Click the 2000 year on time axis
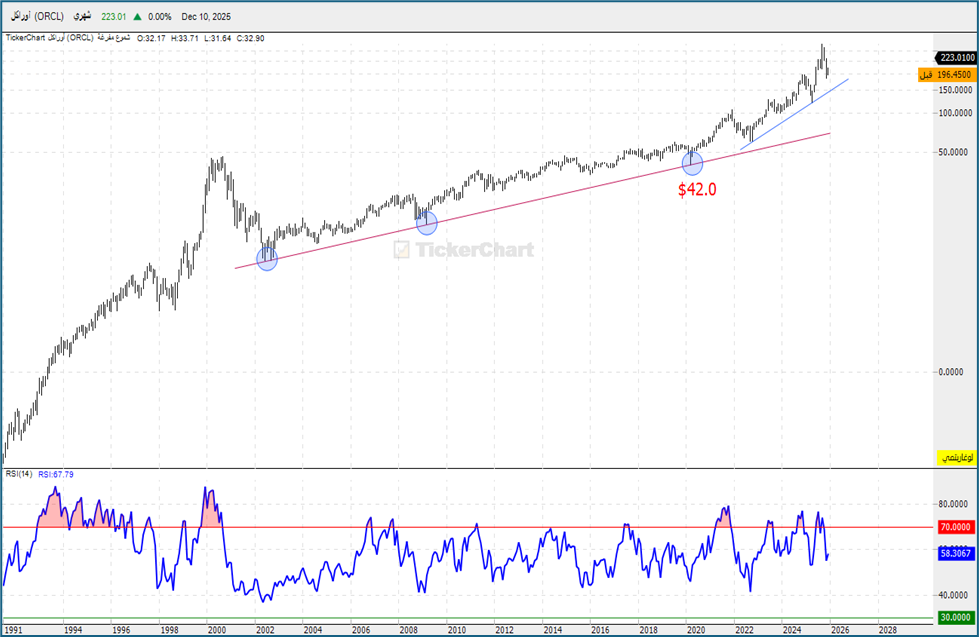979x637 pixels. [217, 630]
